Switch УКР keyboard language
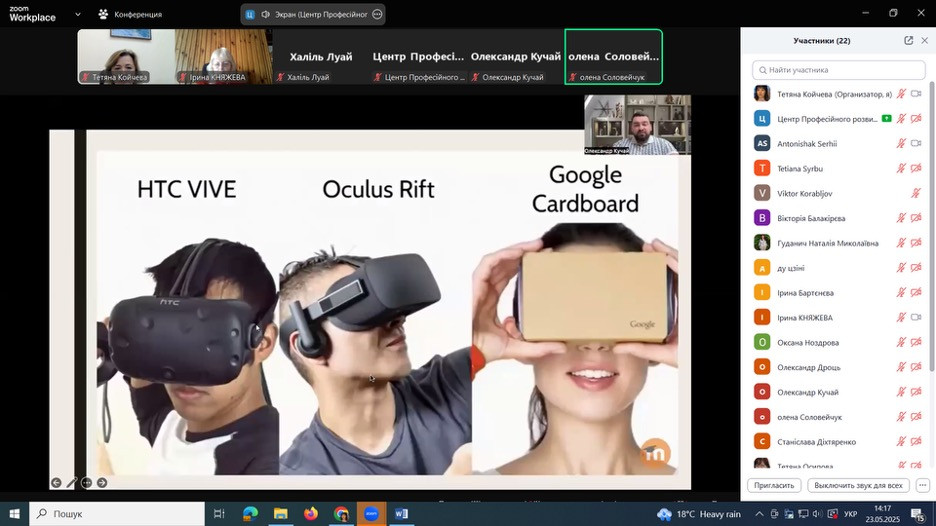The height and width of the screenshot is (526, 936). click(x=851, y=513)
